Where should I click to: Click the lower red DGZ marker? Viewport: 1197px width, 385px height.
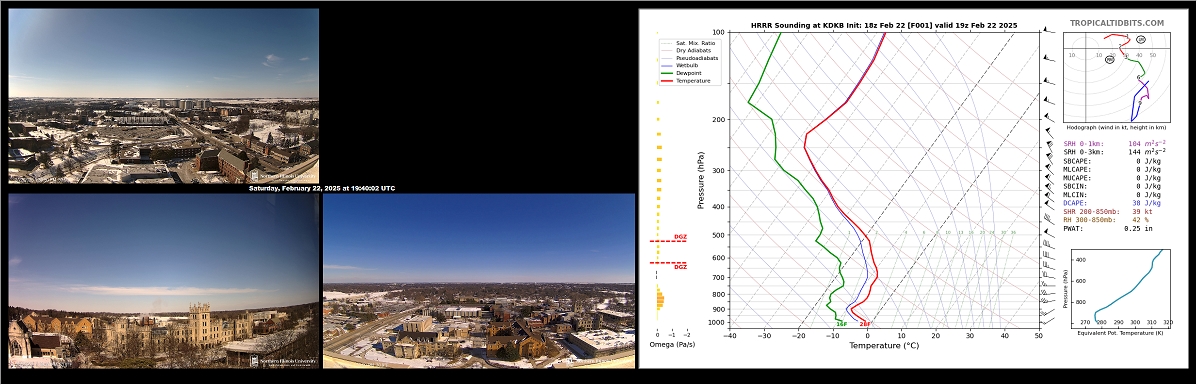(679, 267)
